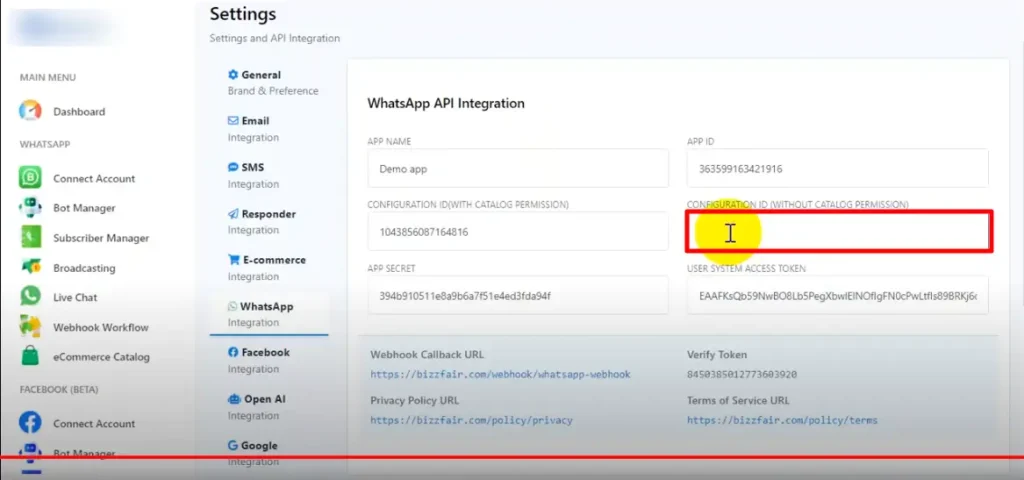
Task: Focus the Configuration ID without catalog field
Action: (837, 232)
